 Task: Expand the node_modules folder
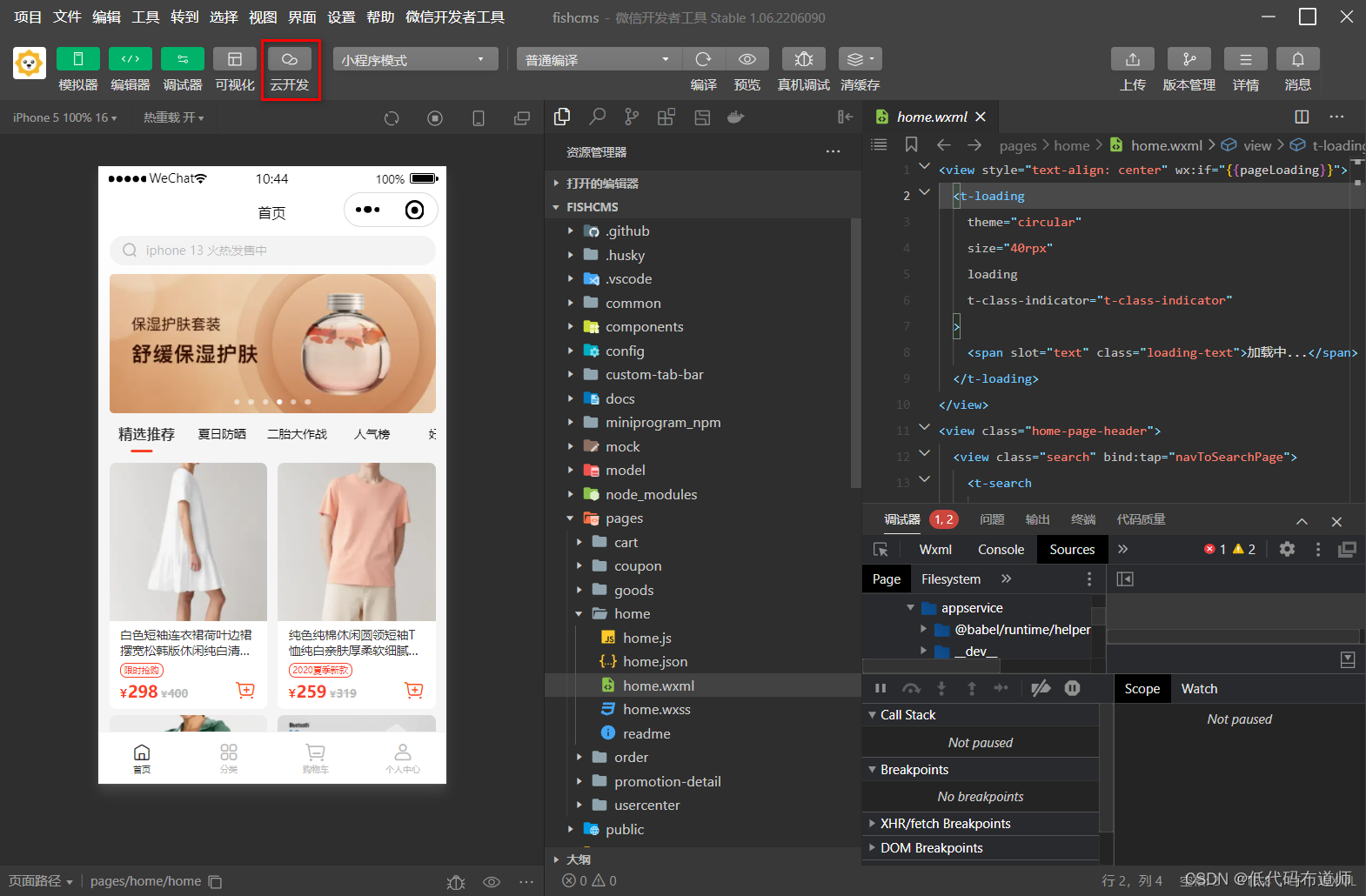click(x=651, y=494)
